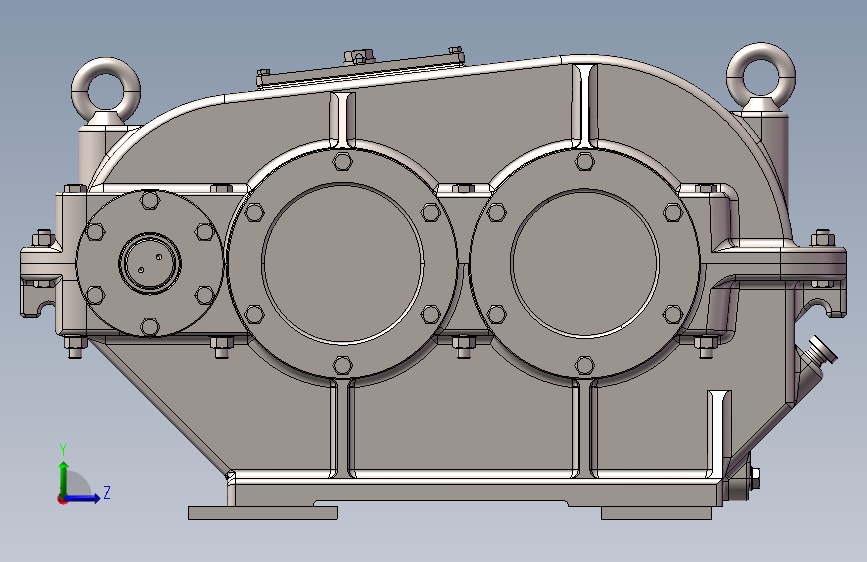Screen dimensions: 867x562
Task: Select the right bearing cover's center face
Action: point(585,263)
